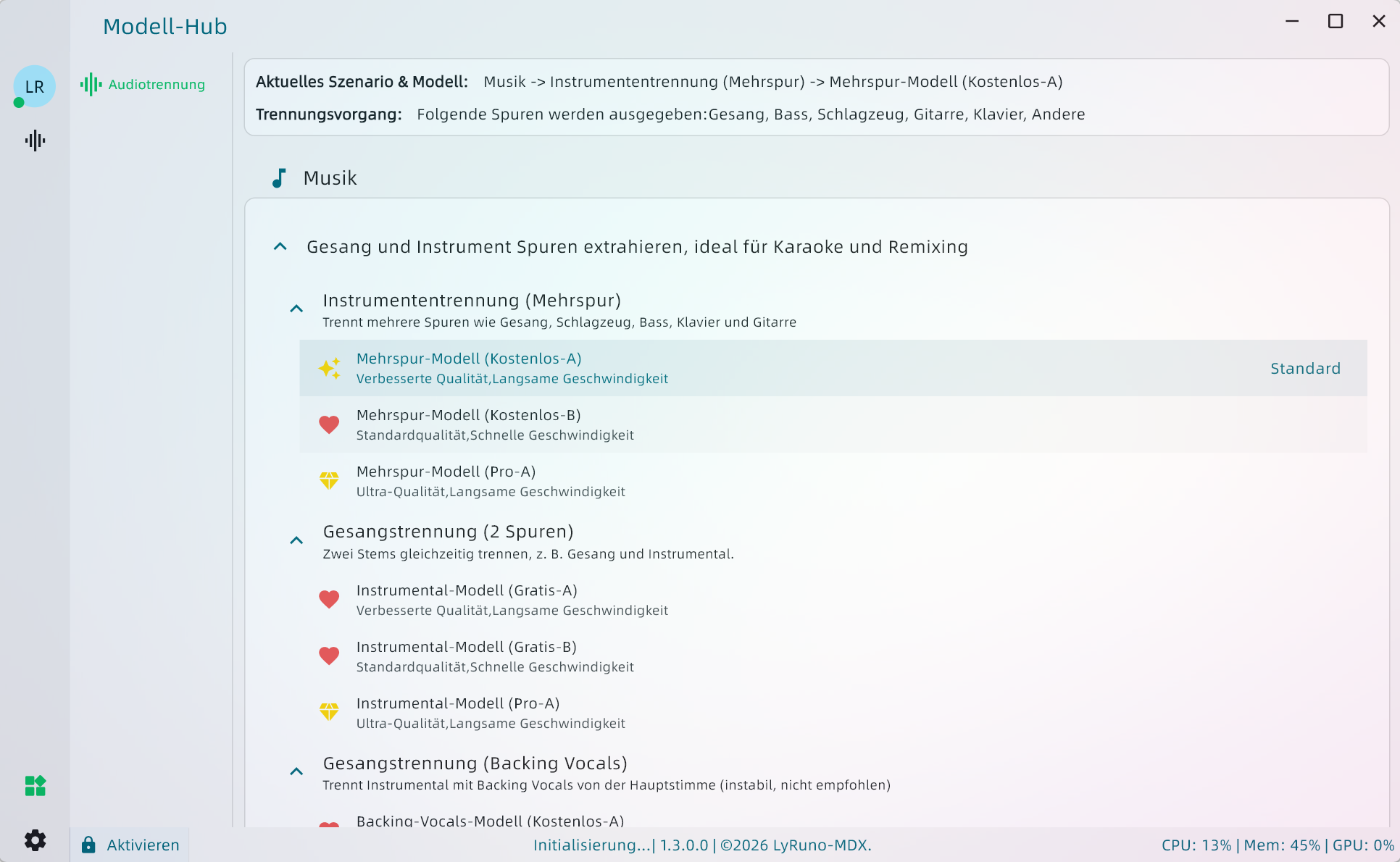Click the lock icon next to Aktivieren
Screen dimensions: 1400x862
click(x=88, y=845)
